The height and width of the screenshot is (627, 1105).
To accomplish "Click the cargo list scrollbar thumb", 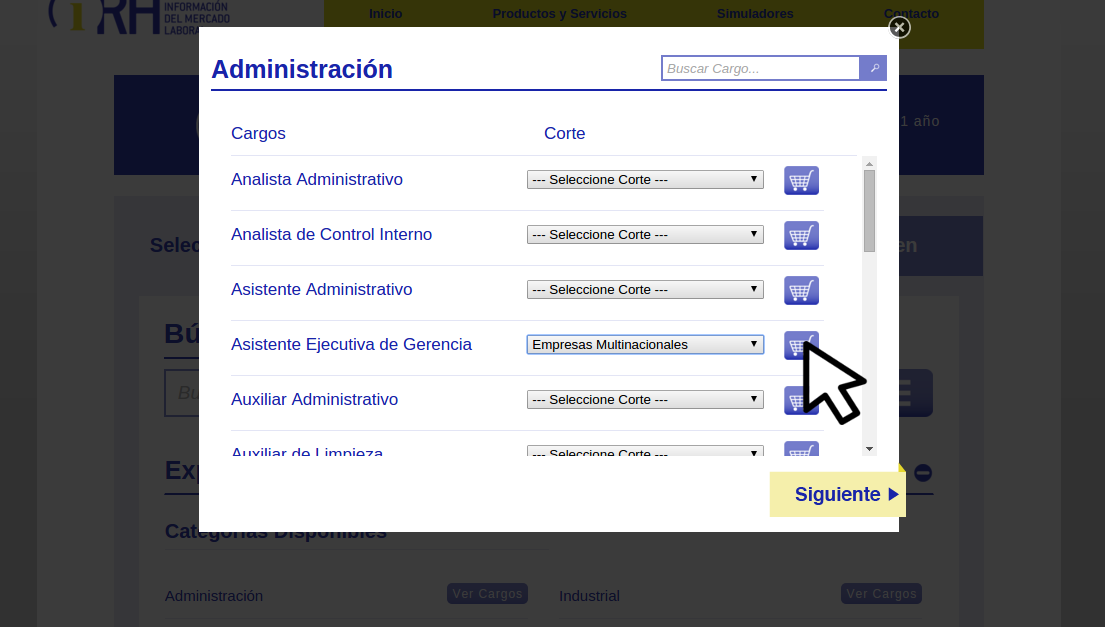I will [870, 211].
